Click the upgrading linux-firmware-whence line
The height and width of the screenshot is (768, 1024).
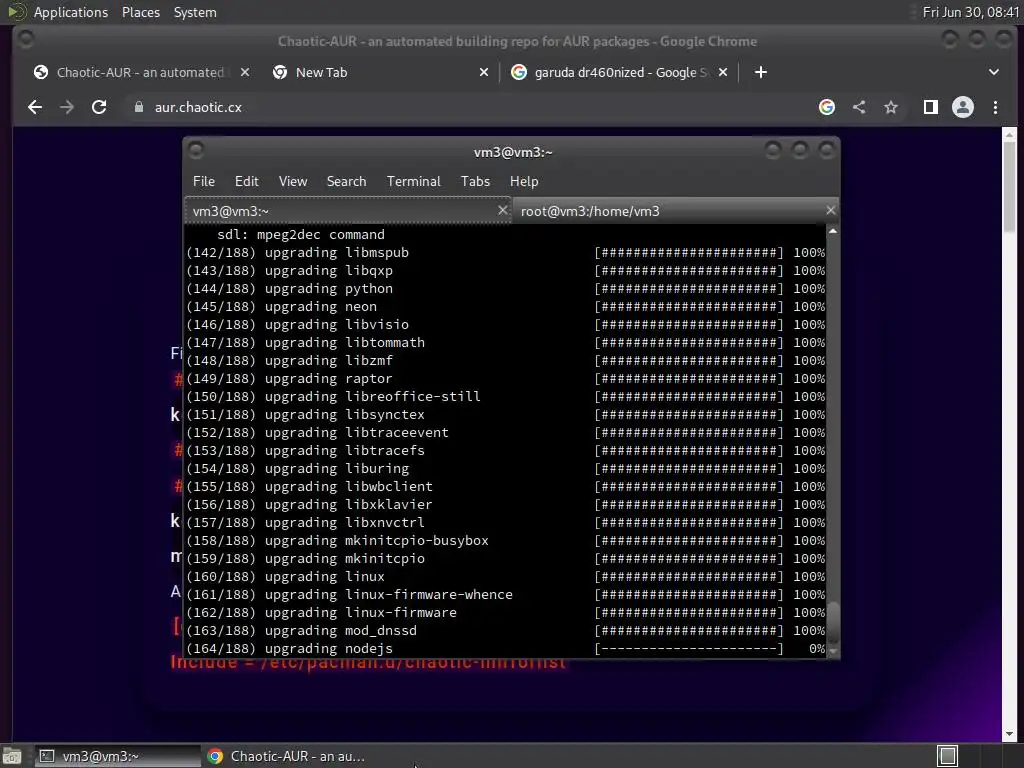(x=505, y=595)
